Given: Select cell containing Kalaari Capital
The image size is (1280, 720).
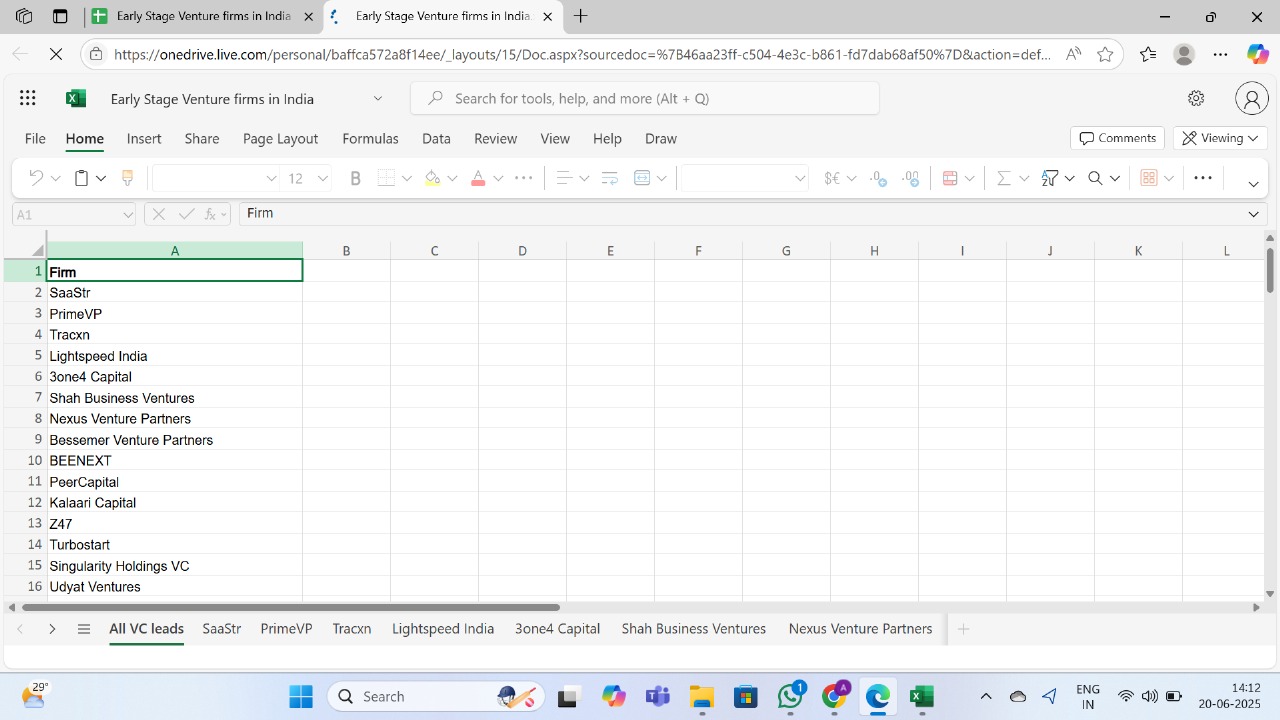Looking at the screenshot, I should click(x=174, y=502).
